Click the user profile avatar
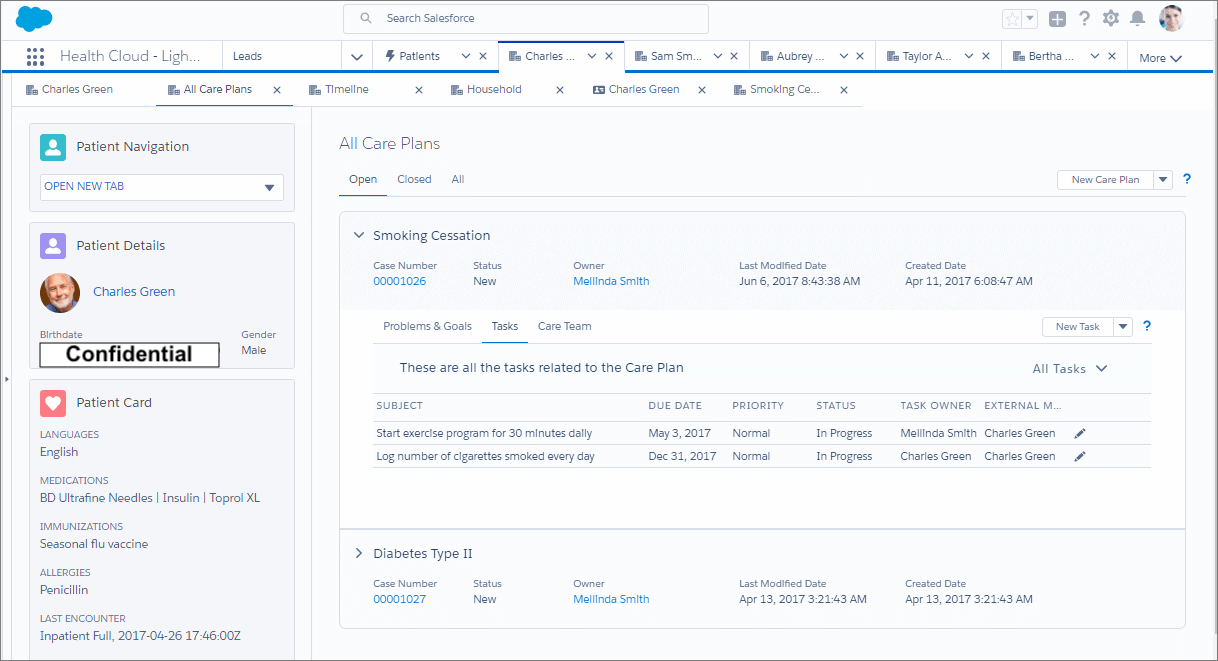 click(x=1171, y=18)
